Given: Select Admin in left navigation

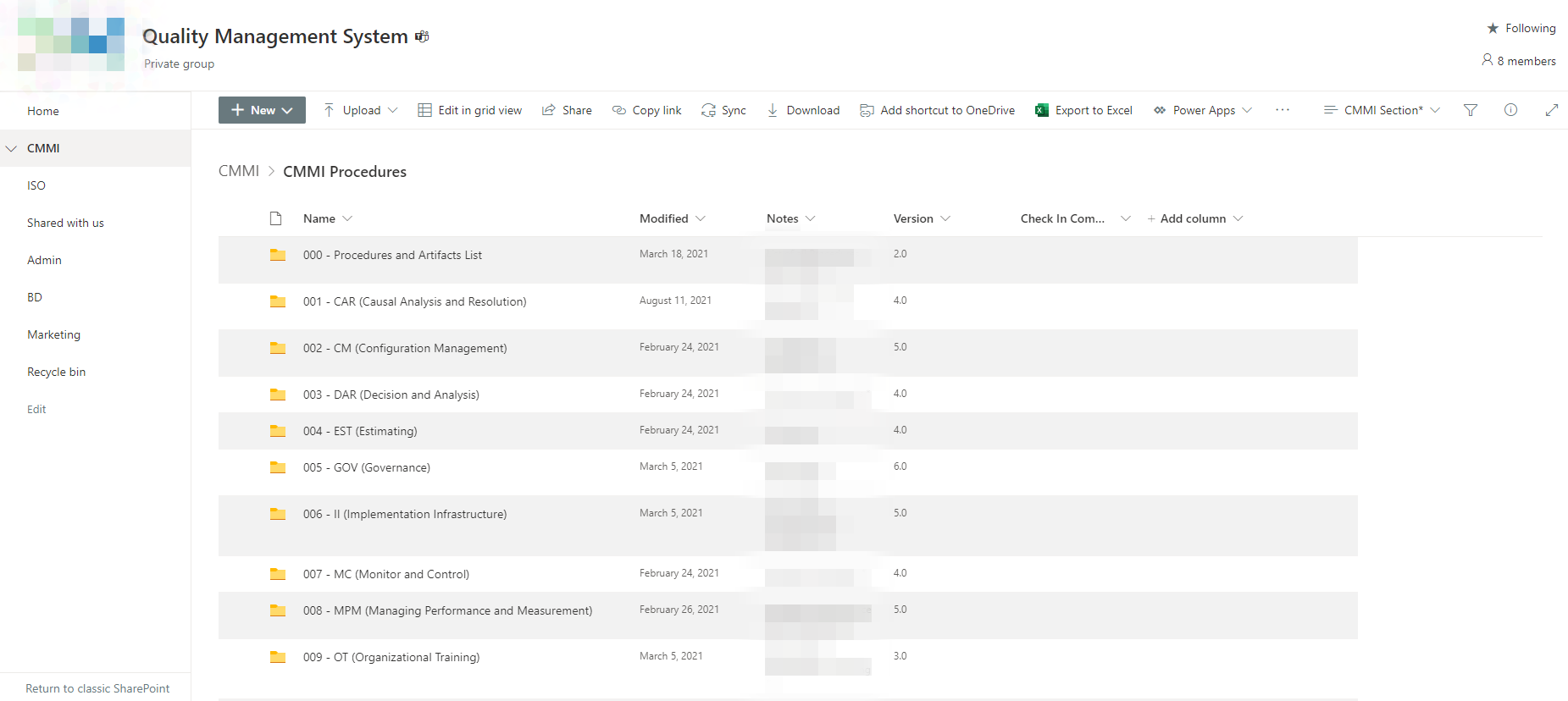Looking at the screenshot, I should coord(44,260).
